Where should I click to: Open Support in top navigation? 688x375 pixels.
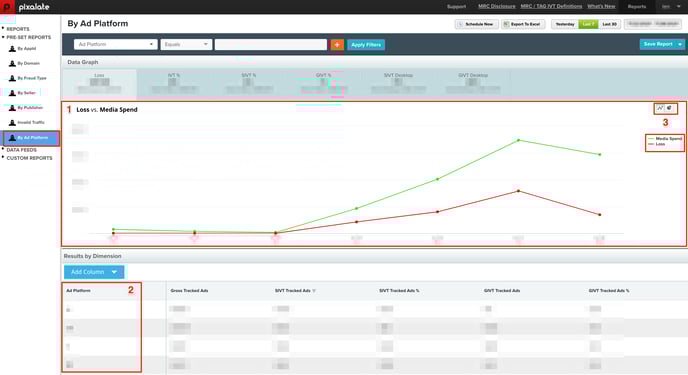[x=456, y=7]
